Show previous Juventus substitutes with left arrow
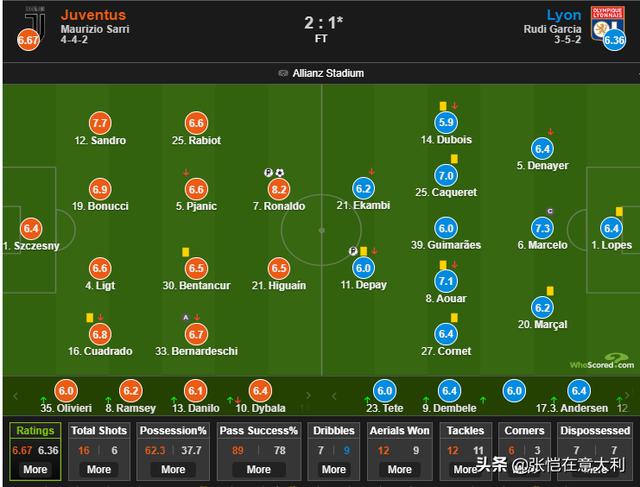Screen dimensions: 640x487 (16, 396)
